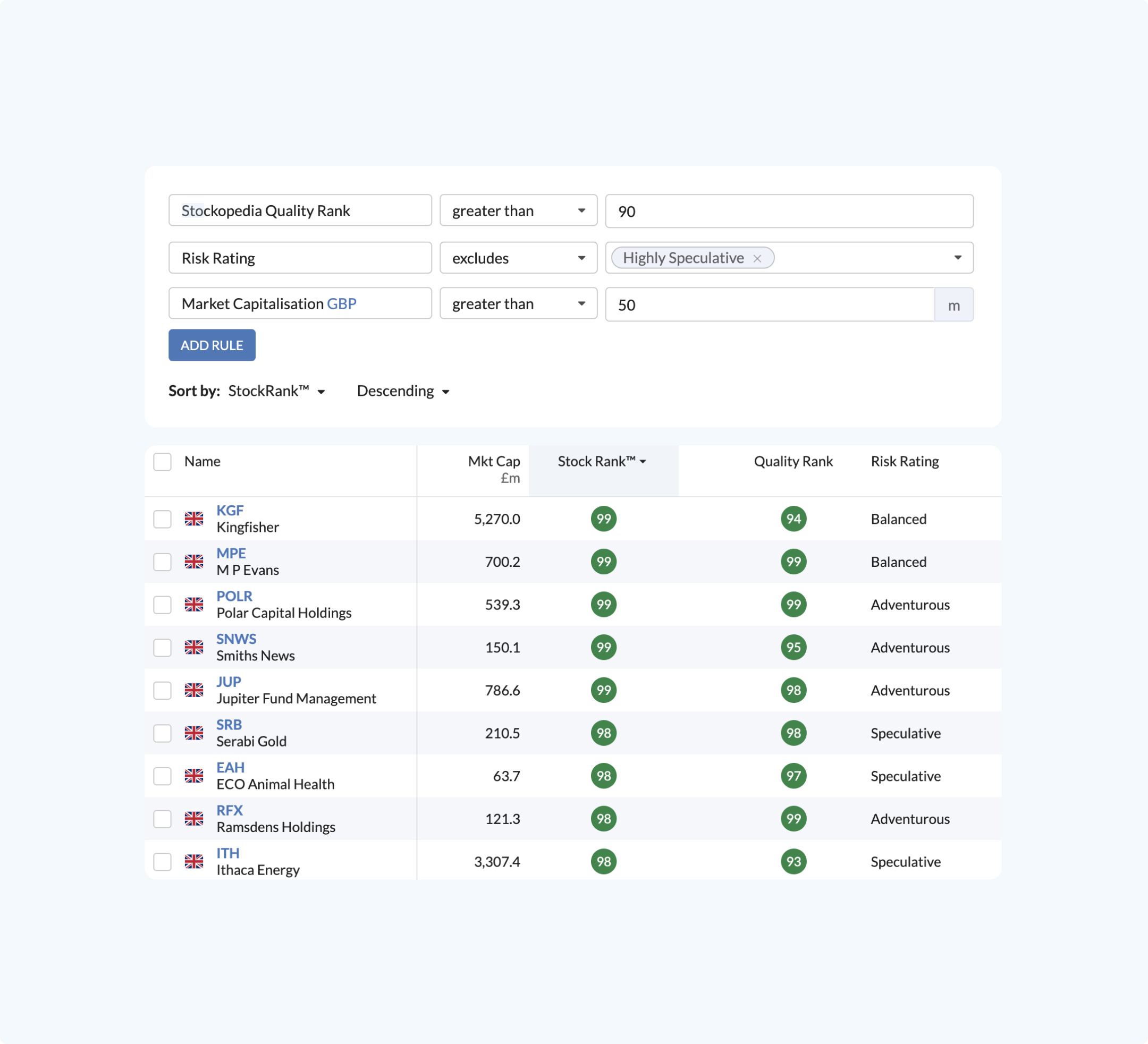
Task: Check the checkbox next to ECO Animal Health
Action: 162,776
